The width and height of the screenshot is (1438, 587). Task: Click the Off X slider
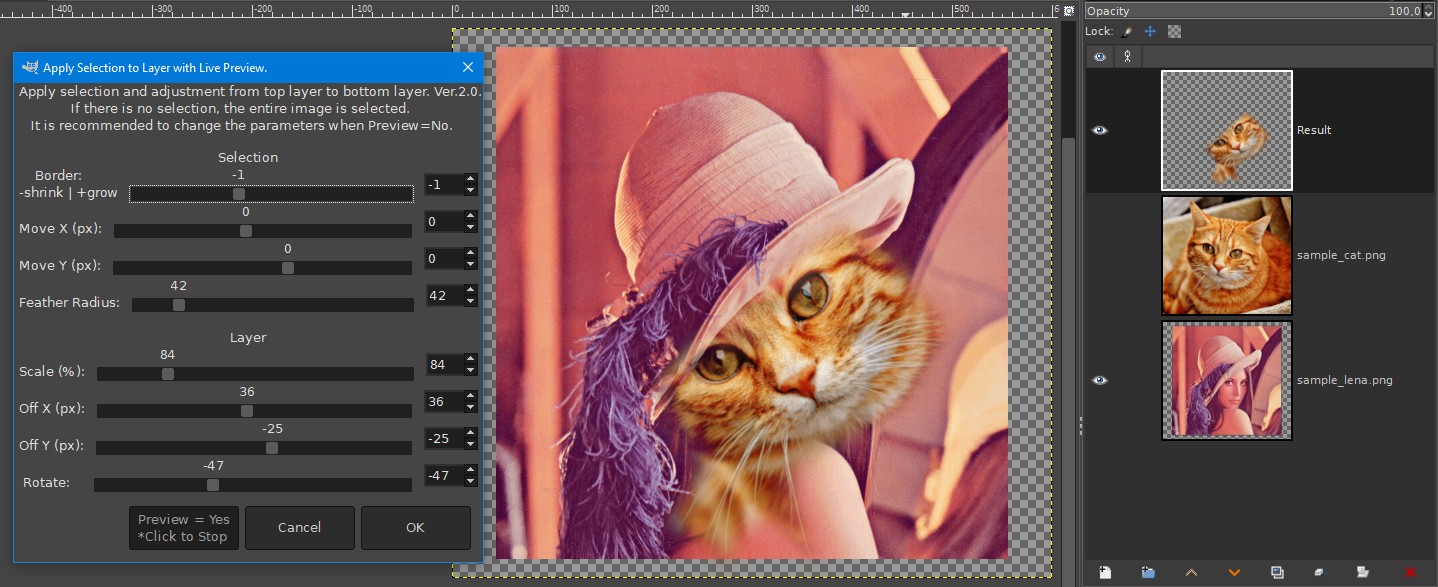[254, 411]
